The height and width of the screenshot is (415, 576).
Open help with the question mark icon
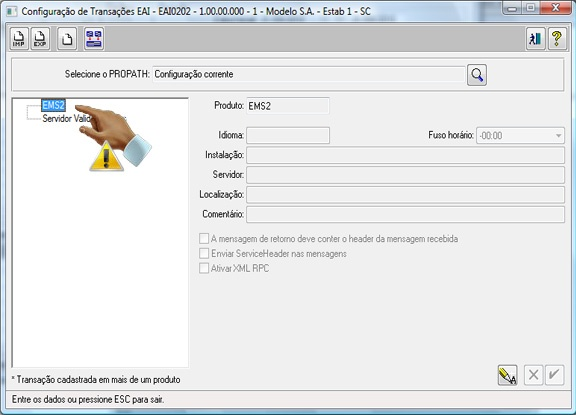point(557,39)
